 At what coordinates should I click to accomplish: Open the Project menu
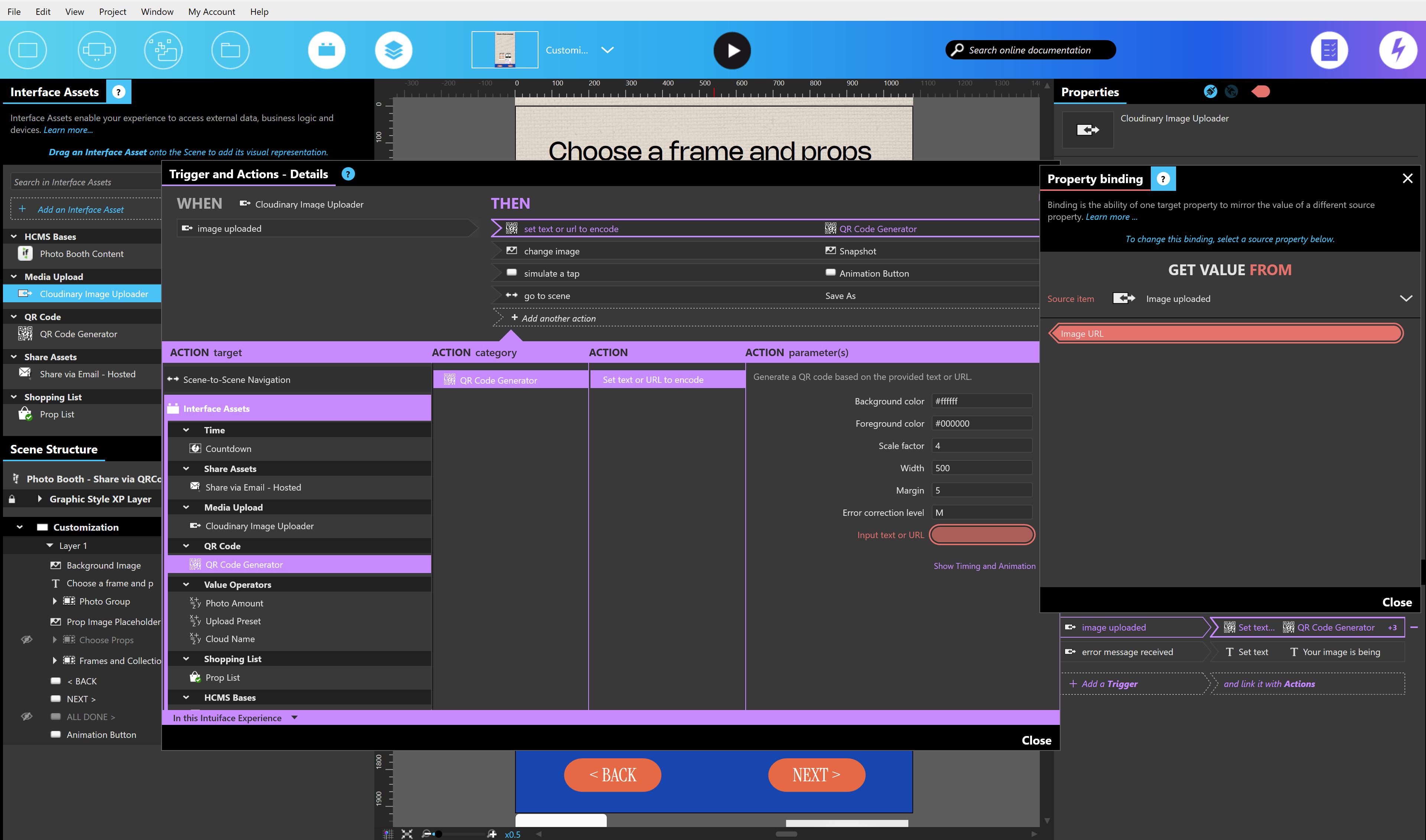112,11
